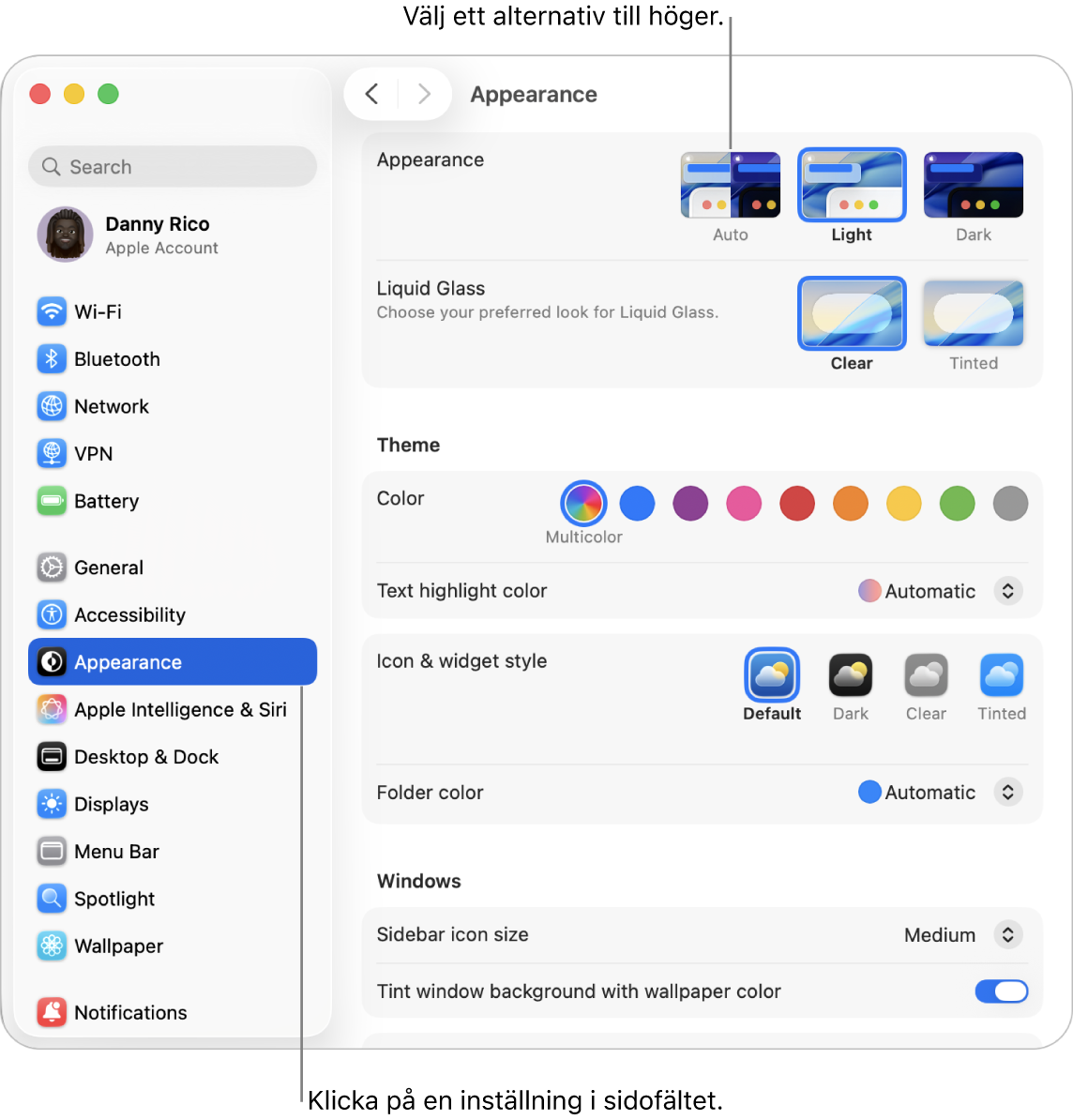Open the Displays icon
This screenshot has width=1073, height=1120.
[x=52, y=804]
